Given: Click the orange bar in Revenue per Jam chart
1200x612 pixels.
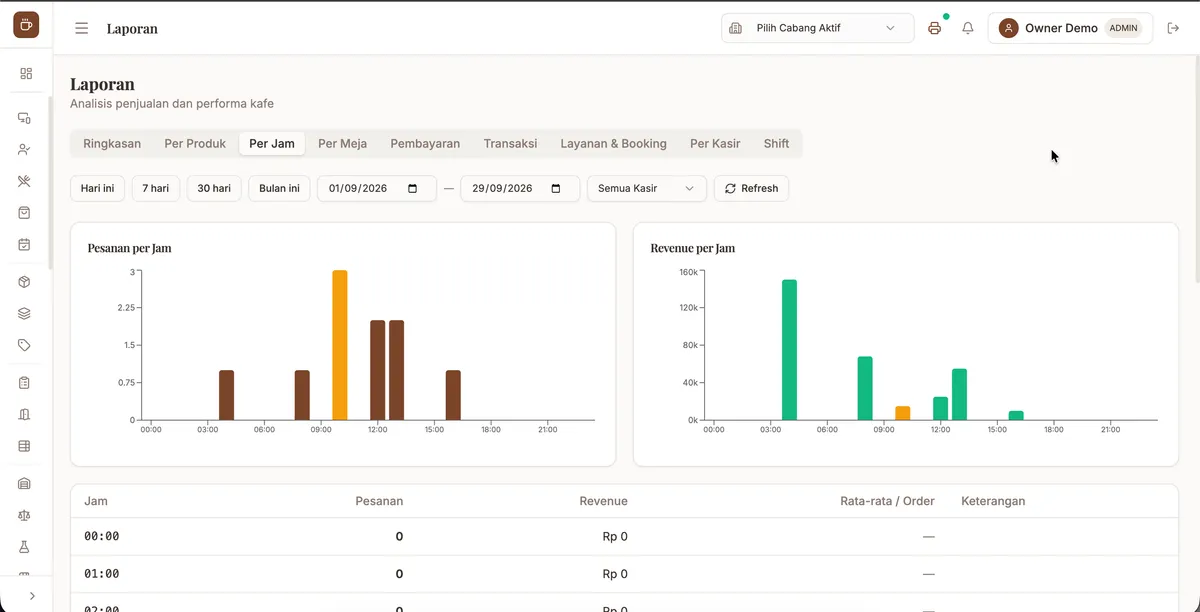Looking at the screenshot, I should pos(903,413).
